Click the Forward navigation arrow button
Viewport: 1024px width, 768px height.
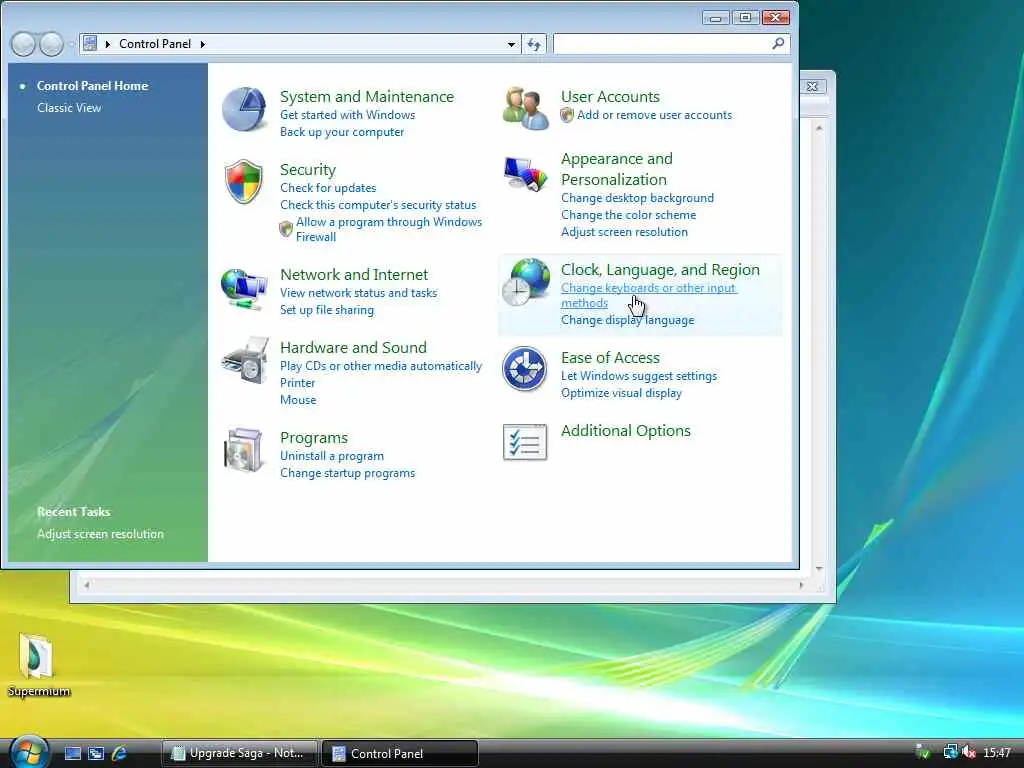pyautogui.click(x=52, y=44)
